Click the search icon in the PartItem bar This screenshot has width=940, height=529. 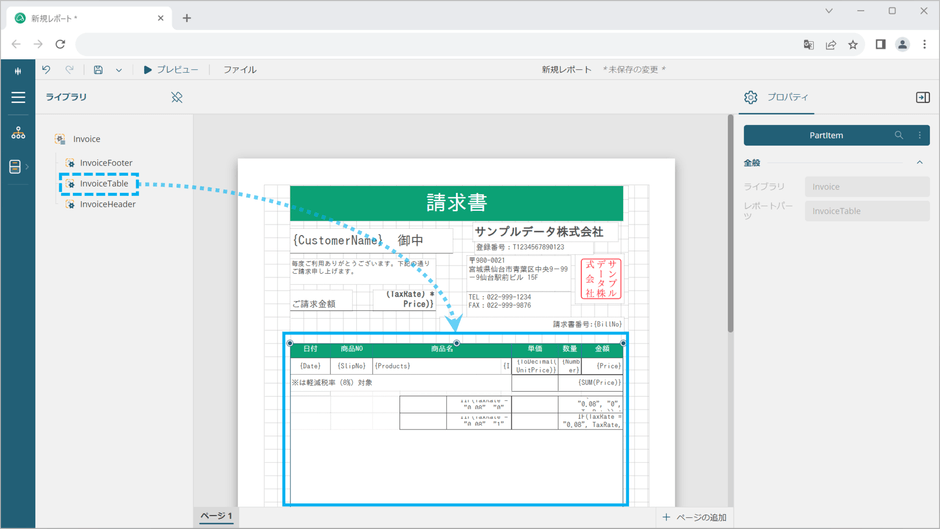[899, 135]
